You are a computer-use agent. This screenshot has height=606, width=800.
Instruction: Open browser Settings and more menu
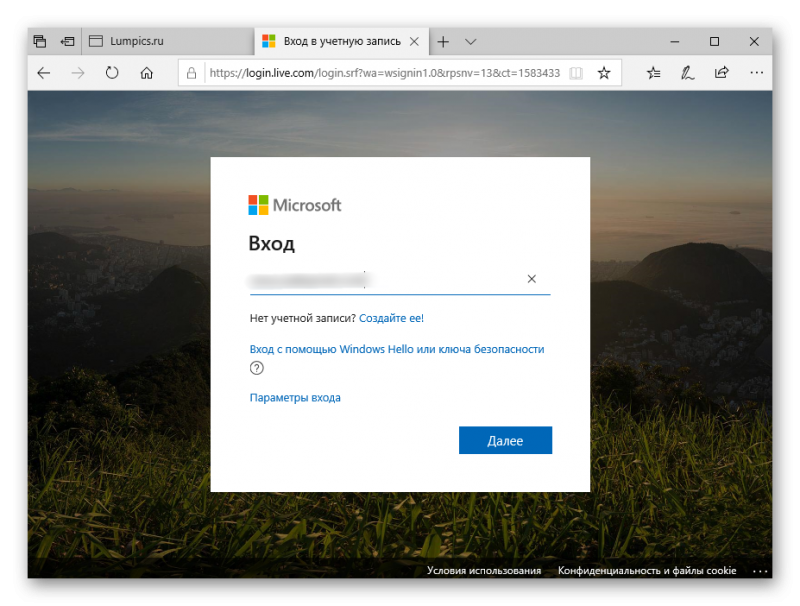click(757, 73)
